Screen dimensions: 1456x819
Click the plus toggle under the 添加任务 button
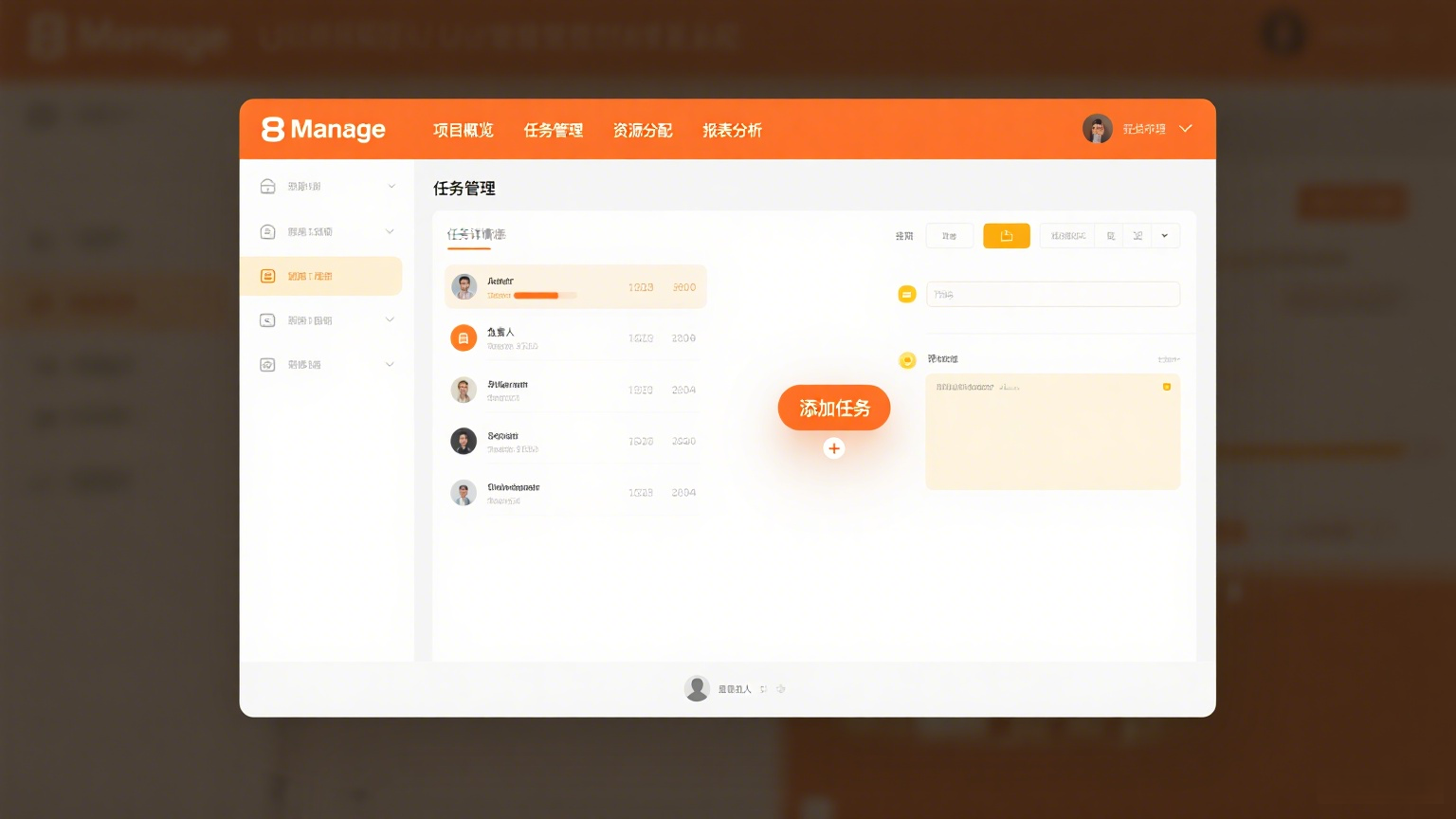(833, 447)
